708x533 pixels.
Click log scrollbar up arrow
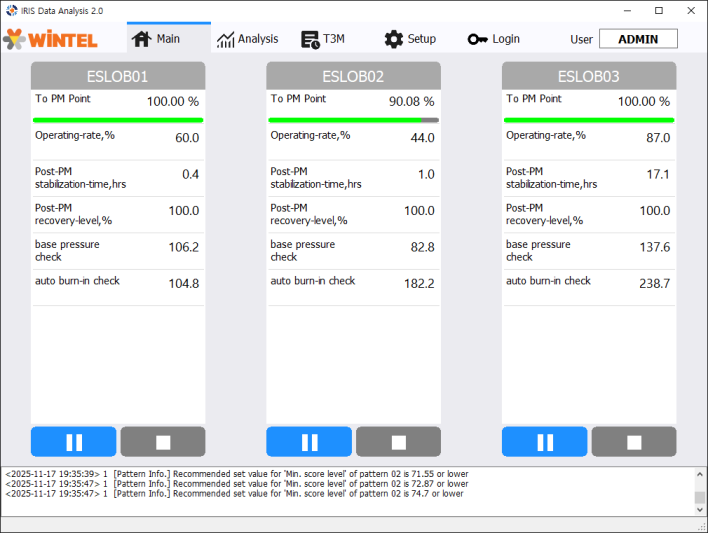pyautogui.click(x=699, y=474)
